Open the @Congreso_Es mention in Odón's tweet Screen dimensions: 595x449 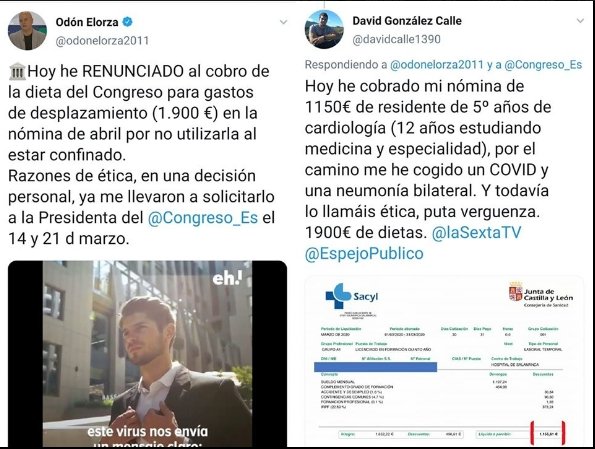point(203,218)
